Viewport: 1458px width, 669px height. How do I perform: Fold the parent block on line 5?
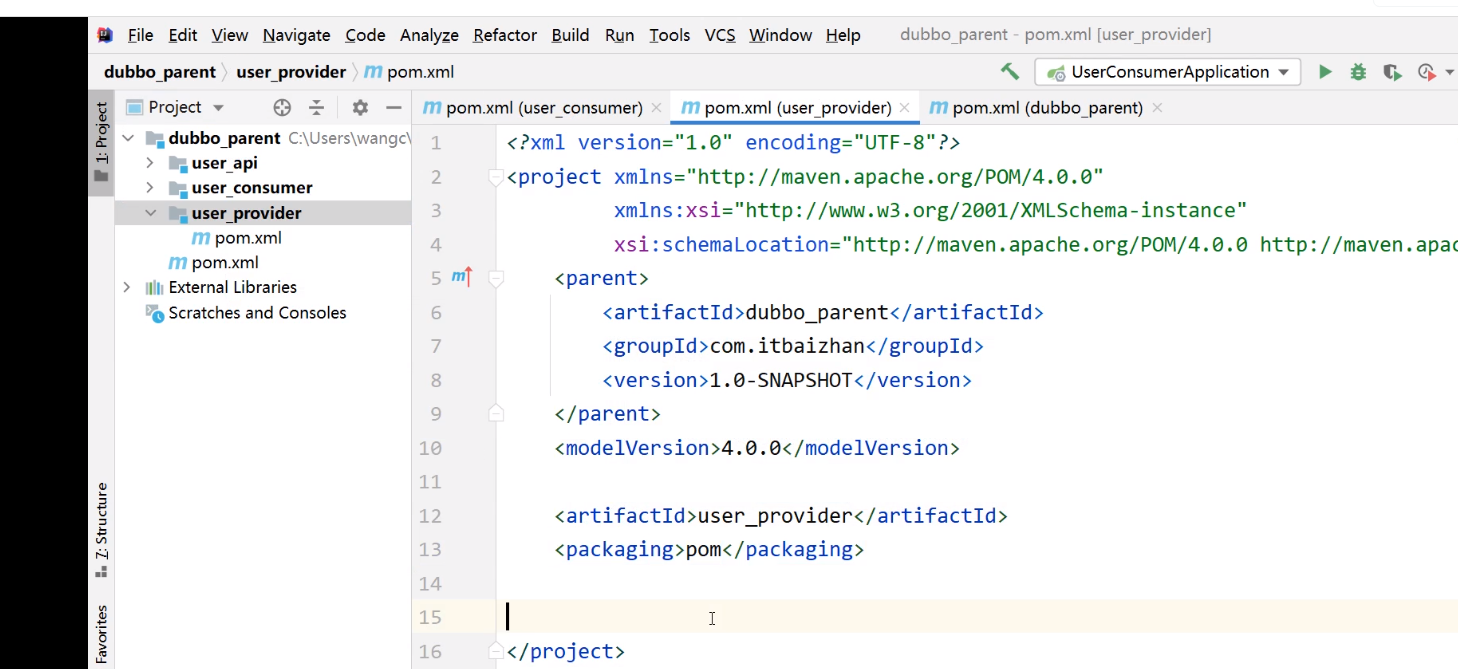495,278
